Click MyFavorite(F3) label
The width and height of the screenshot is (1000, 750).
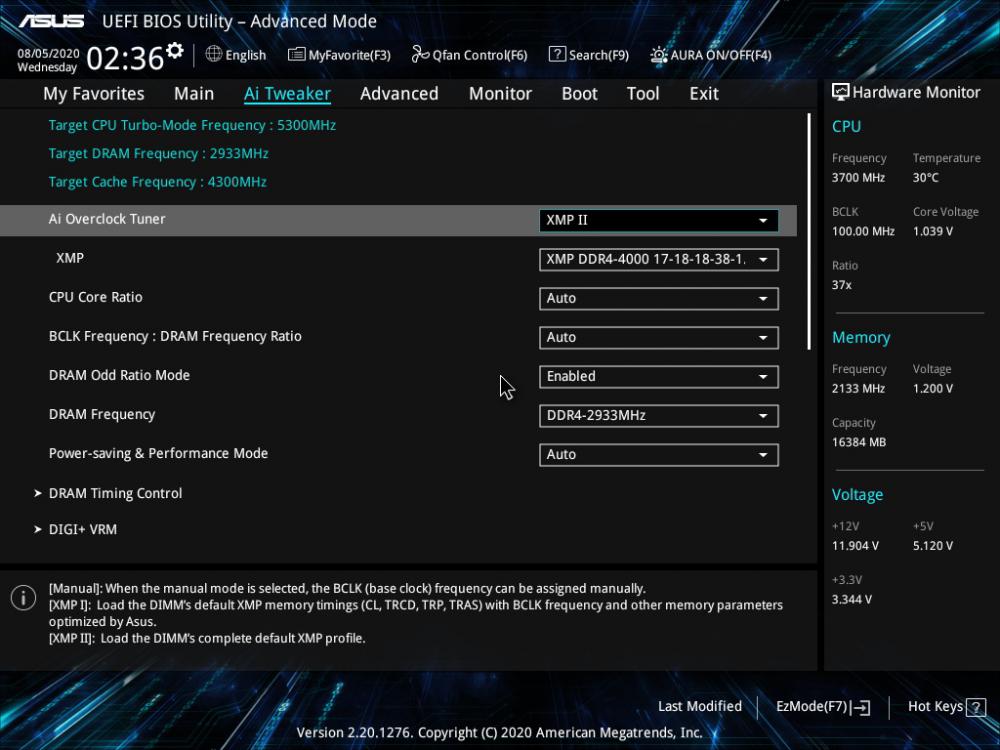click(349, 55)
